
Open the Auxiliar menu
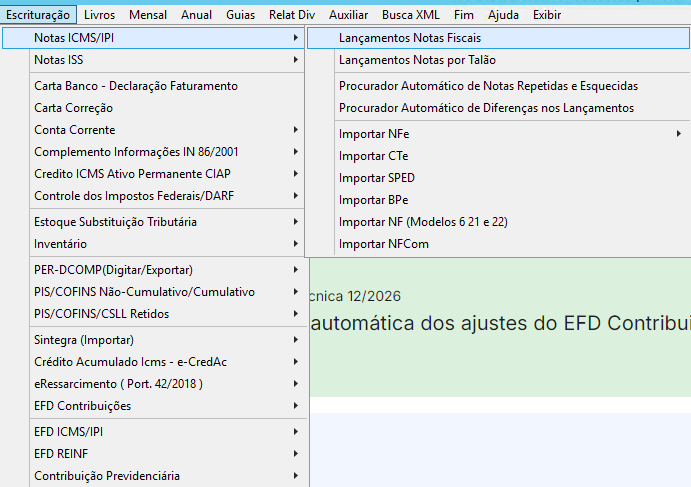349,15
